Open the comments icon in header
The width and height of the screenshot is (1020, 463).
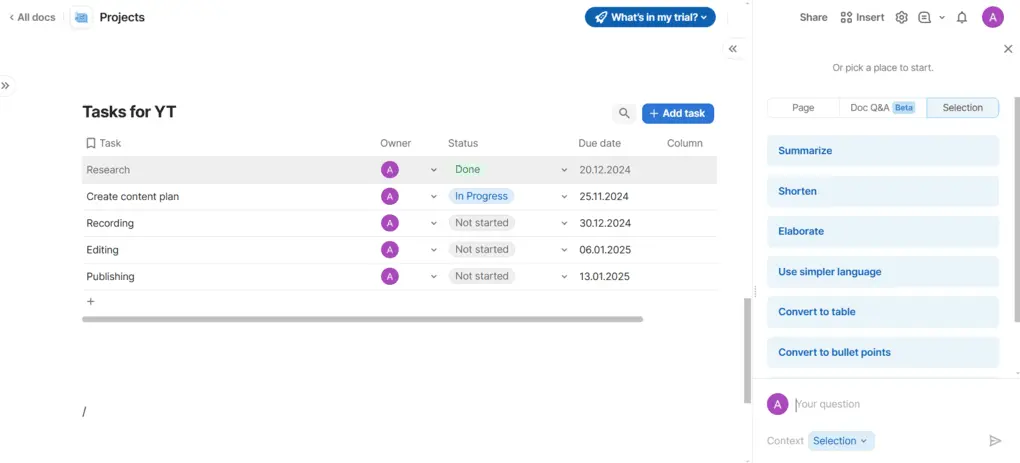click(x=924, y=18)
